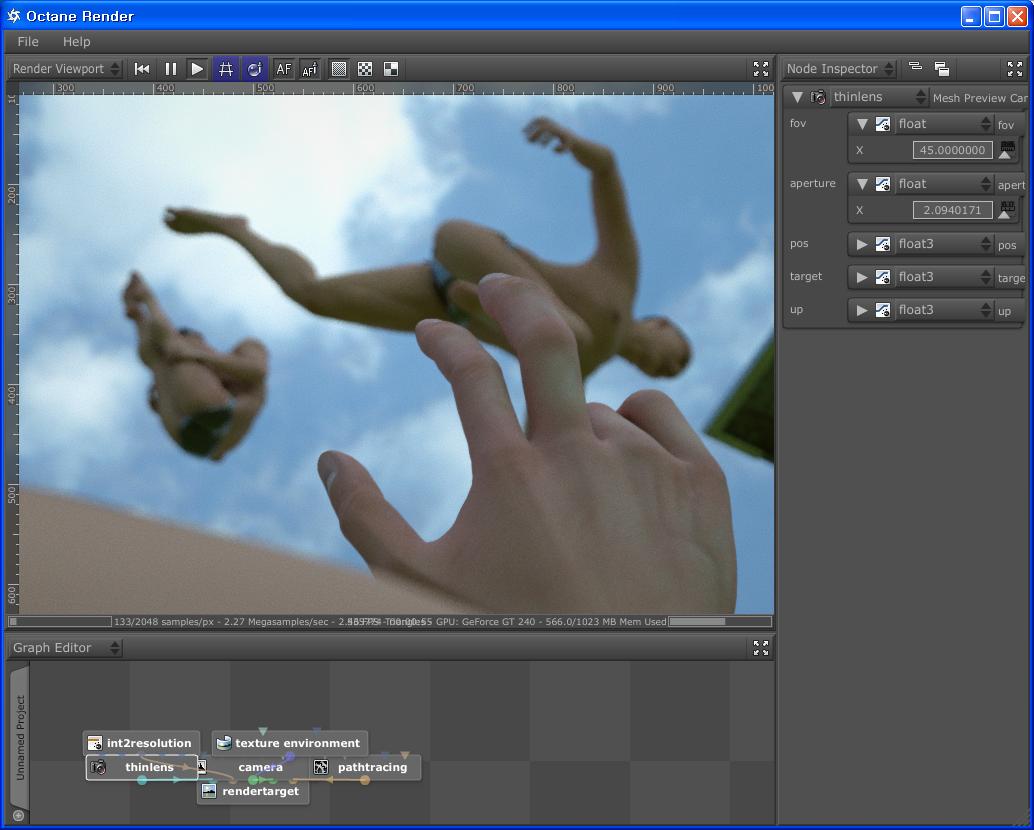The width and height of the screenshot is (1034, 830).
Task: Open the thinlens node type dropdown
Action: pos(879,97)
